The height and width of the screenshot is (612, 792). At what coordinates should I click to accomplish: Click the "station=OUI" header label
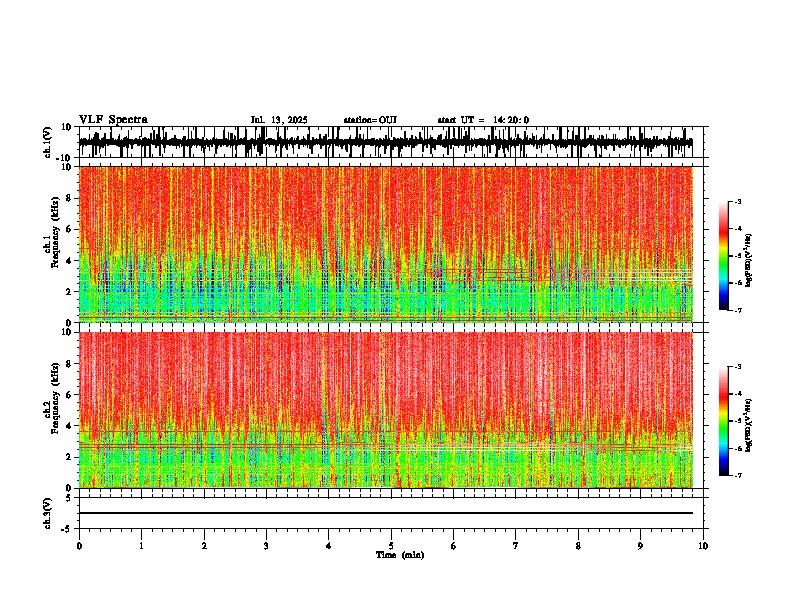click(370, 120)
